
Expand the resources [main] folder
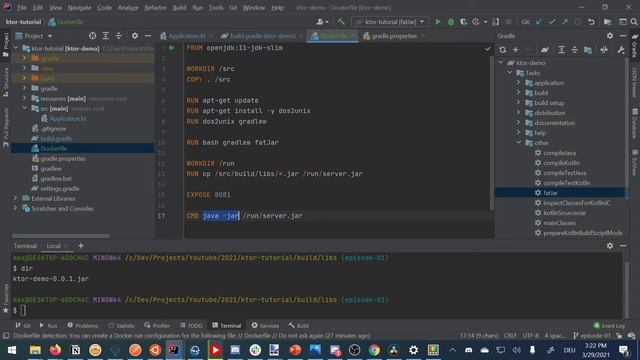(x=24, y=98)
